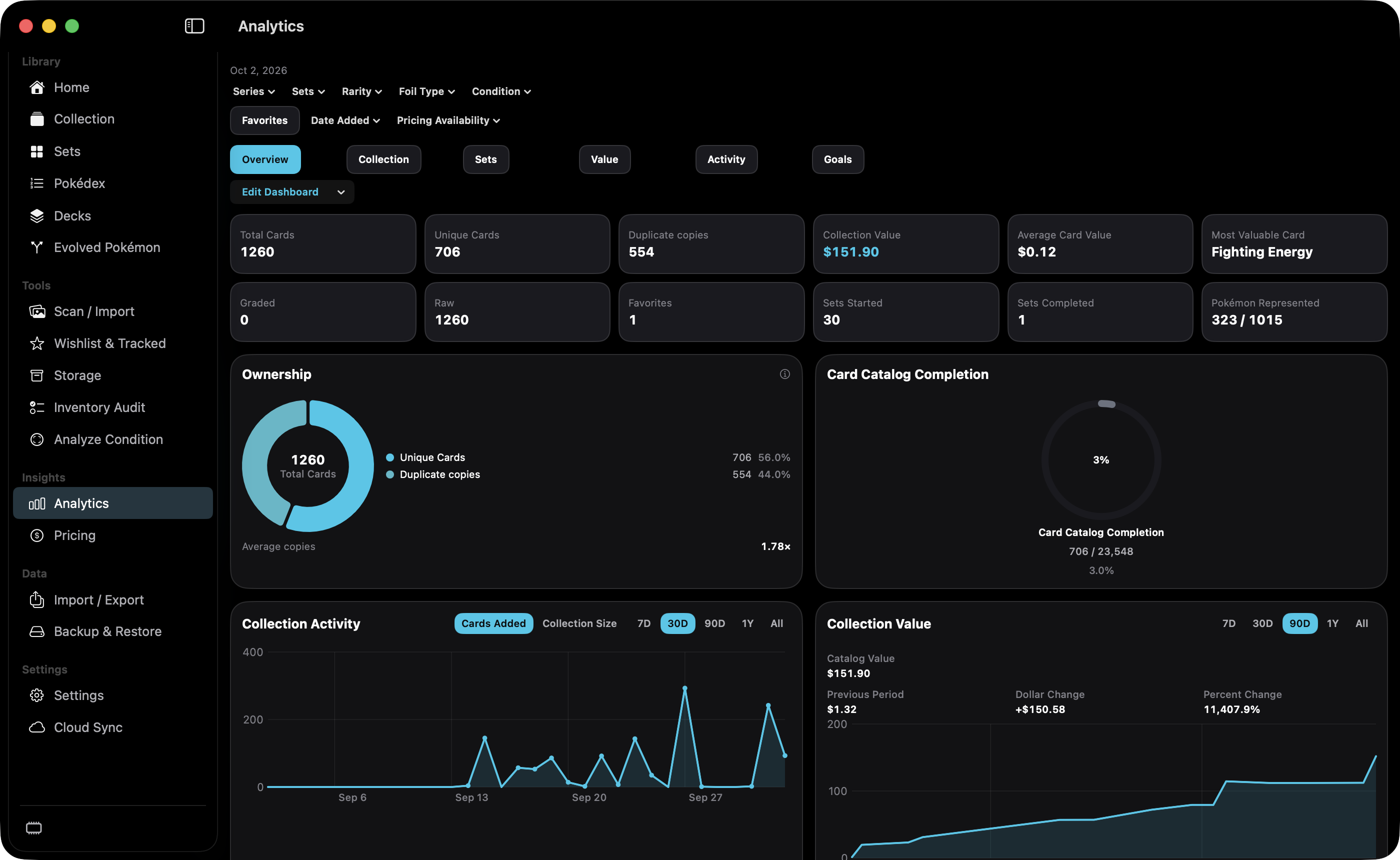Click the Collection stack icon in sidebar
Viewport: 1400px width, 860px height.
point(37,119)
